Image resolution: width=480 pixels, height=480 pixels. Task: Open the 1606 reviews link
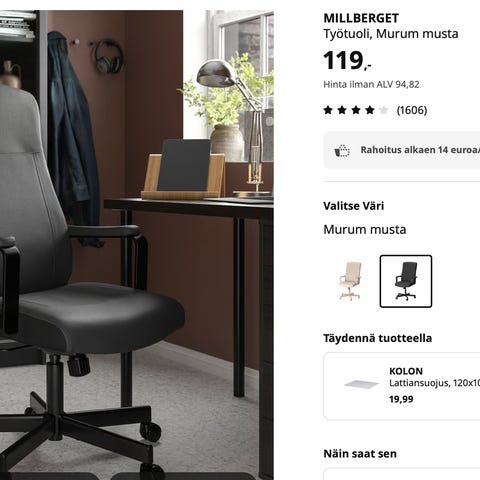coord(412,110)
